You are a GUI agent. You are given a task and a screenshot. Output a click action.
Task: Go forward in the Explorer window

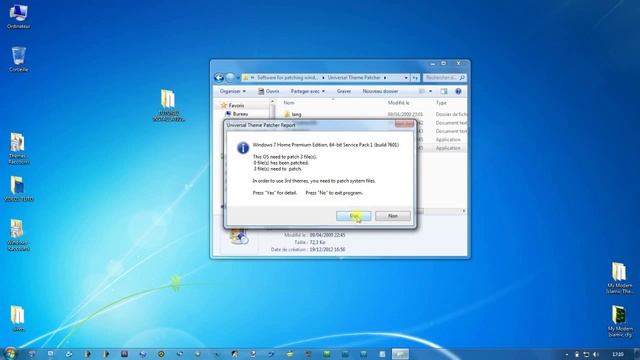click(x=230, y=78)
